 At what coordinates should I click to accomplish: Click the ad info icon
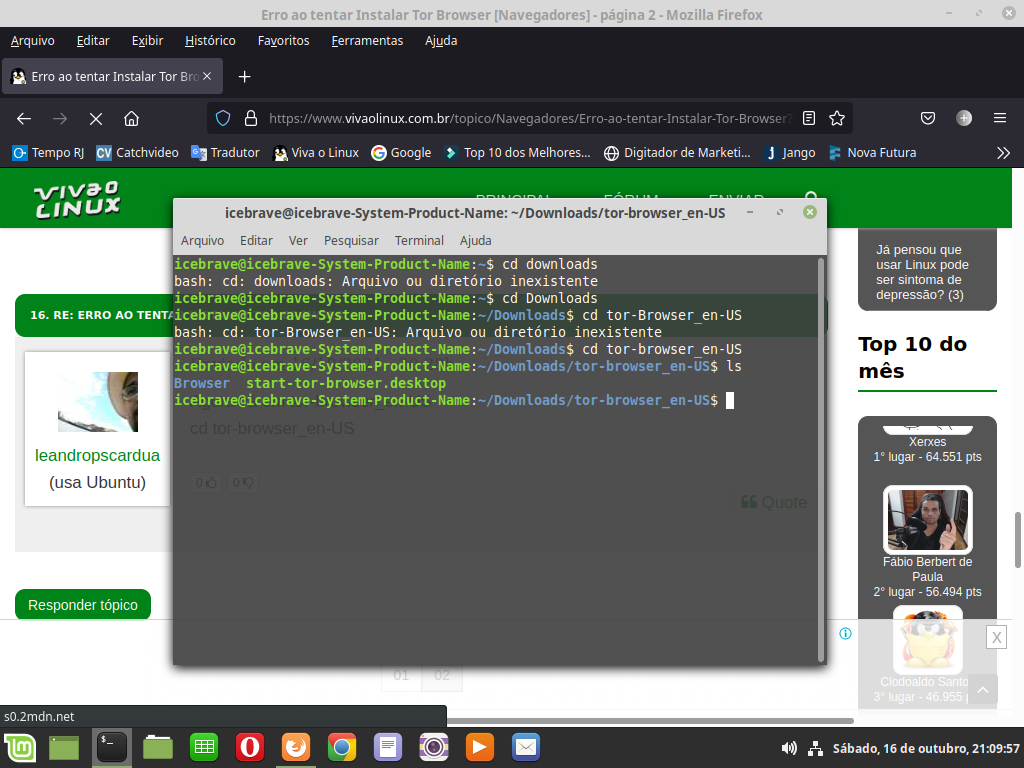845,633
